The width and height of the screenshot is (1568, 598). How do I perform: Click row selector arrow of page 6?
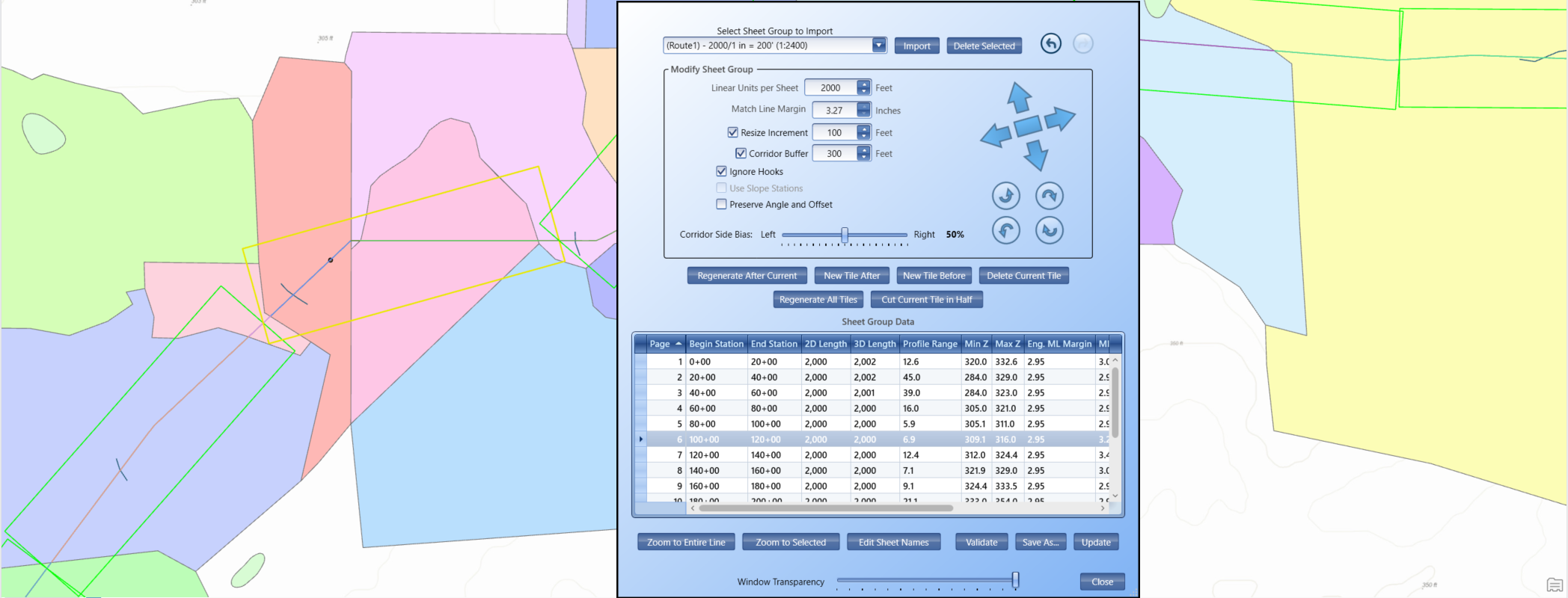(640, 440)
